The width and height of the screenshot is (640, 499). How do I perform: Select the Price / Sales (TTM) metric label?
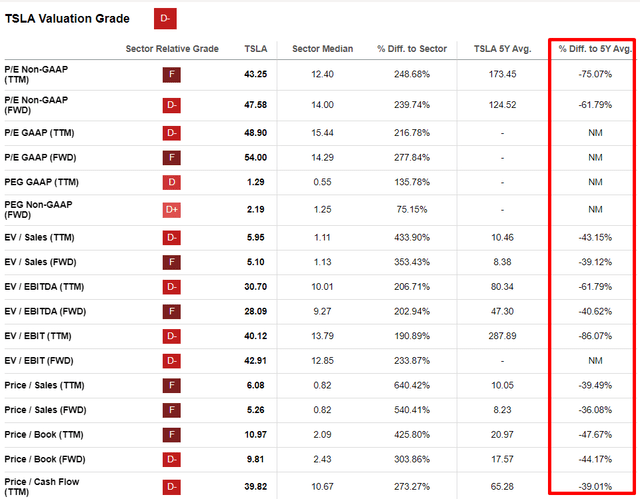click(x=44, y=385)
